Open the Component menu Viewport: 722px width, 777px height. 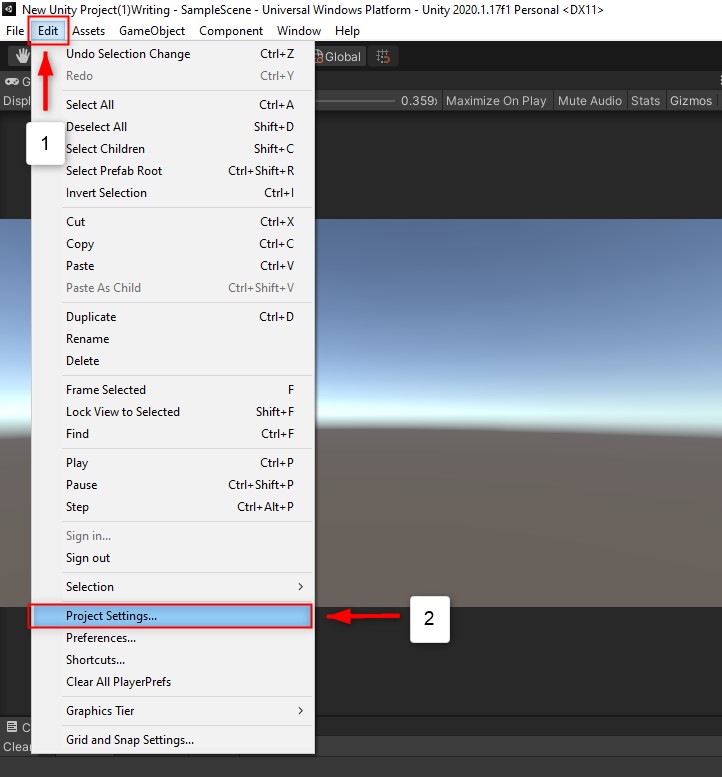[x=231, y=31]
